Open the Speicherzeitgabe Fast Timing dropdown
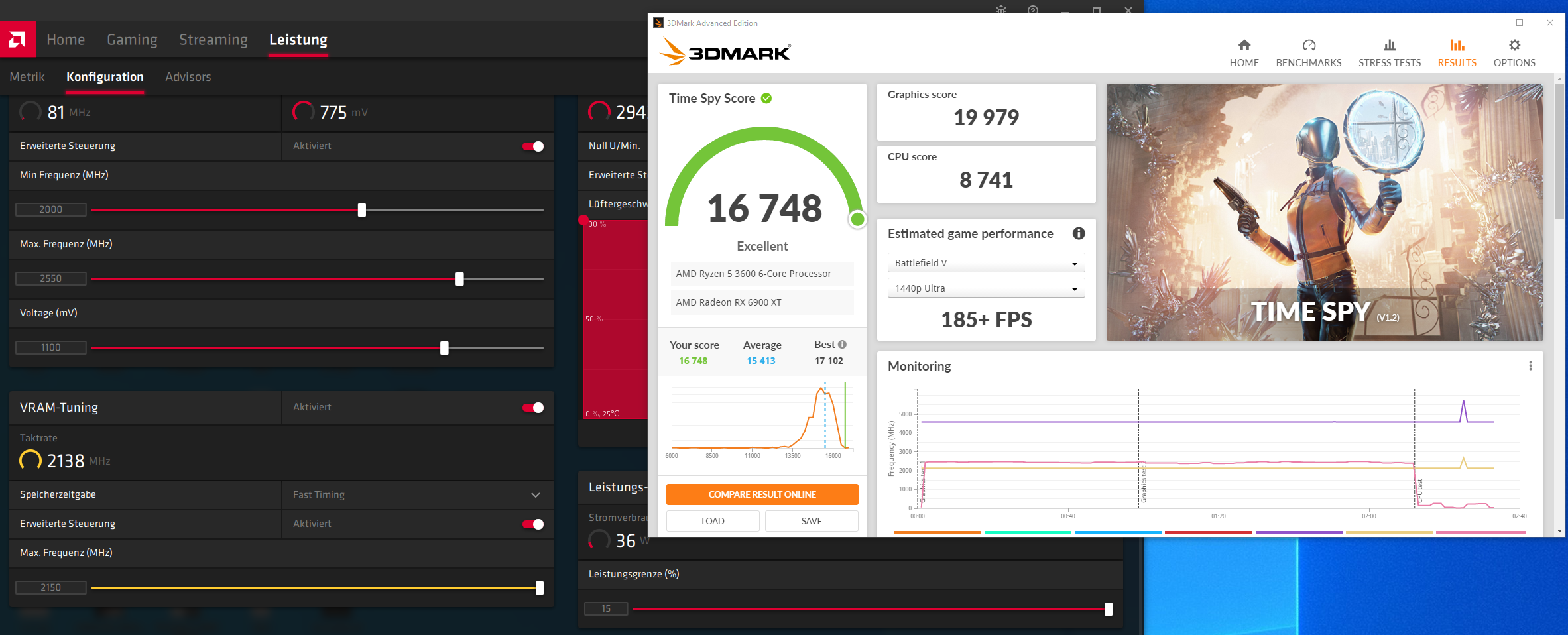Screen dimensions: 1568x635 (x=418, y=495)
